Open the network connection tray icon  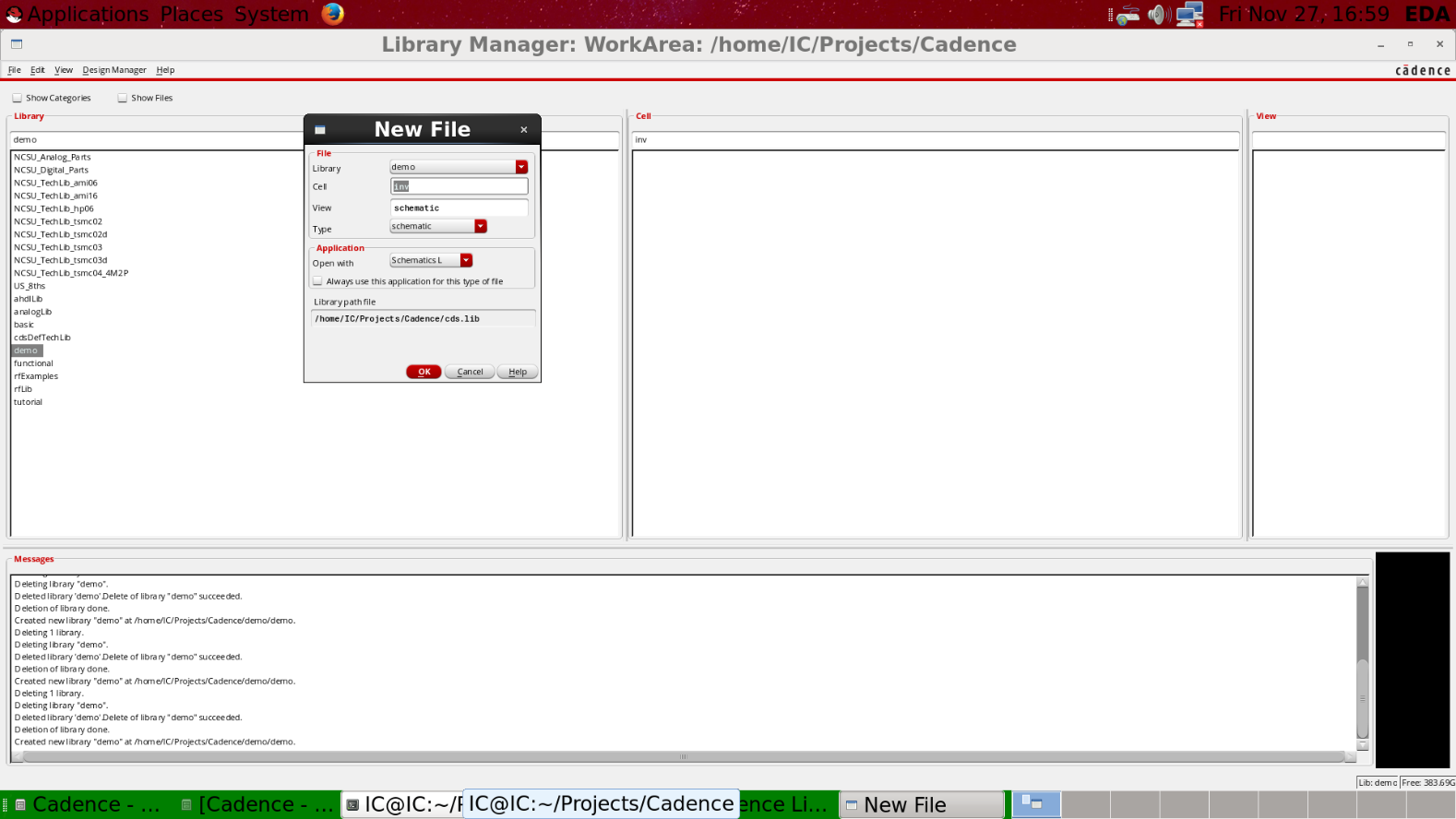coord(1189,15)
